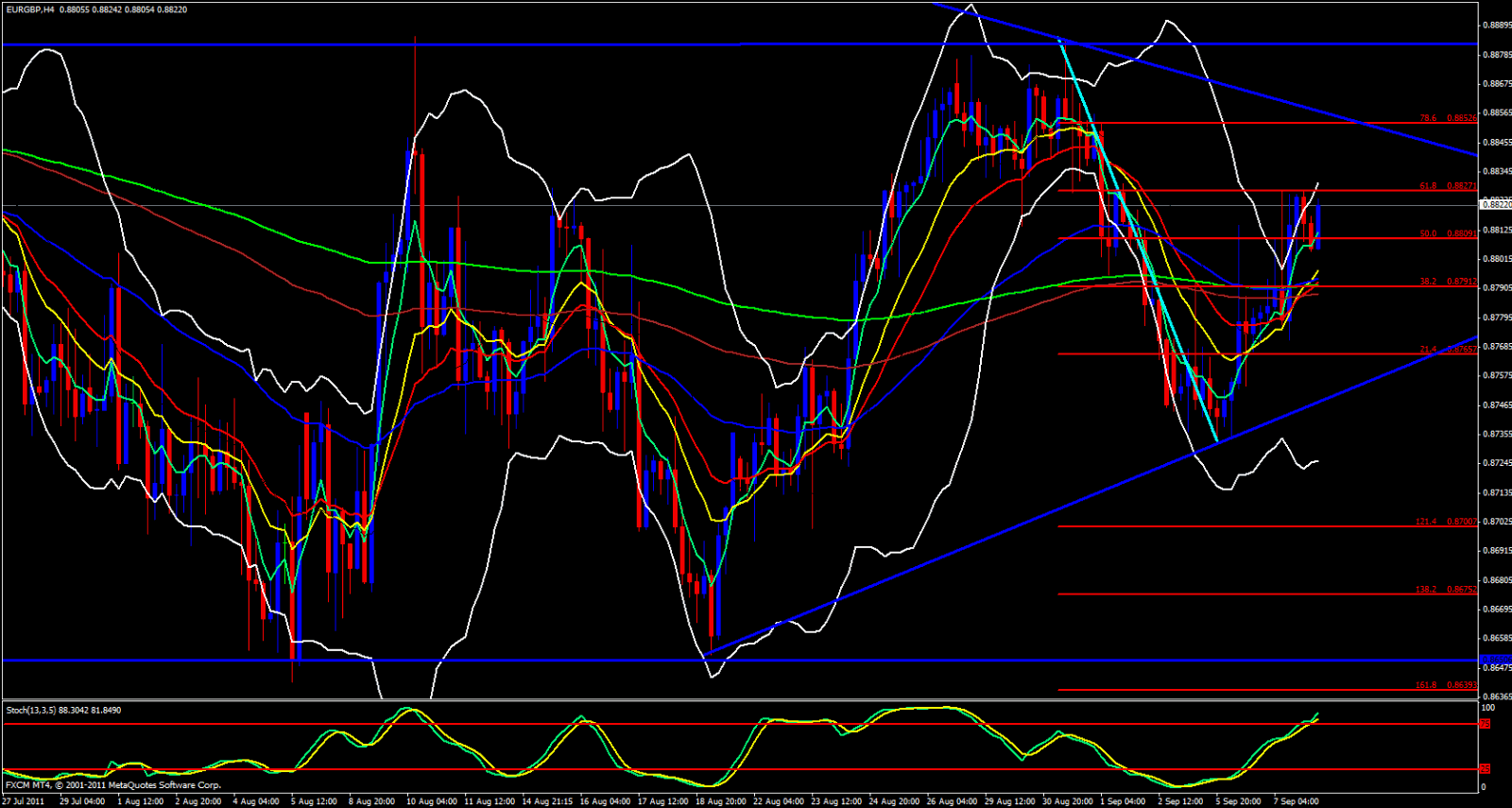
Task: Click the 22 Aug 04:00 time label
Action: tap(780, 801)
